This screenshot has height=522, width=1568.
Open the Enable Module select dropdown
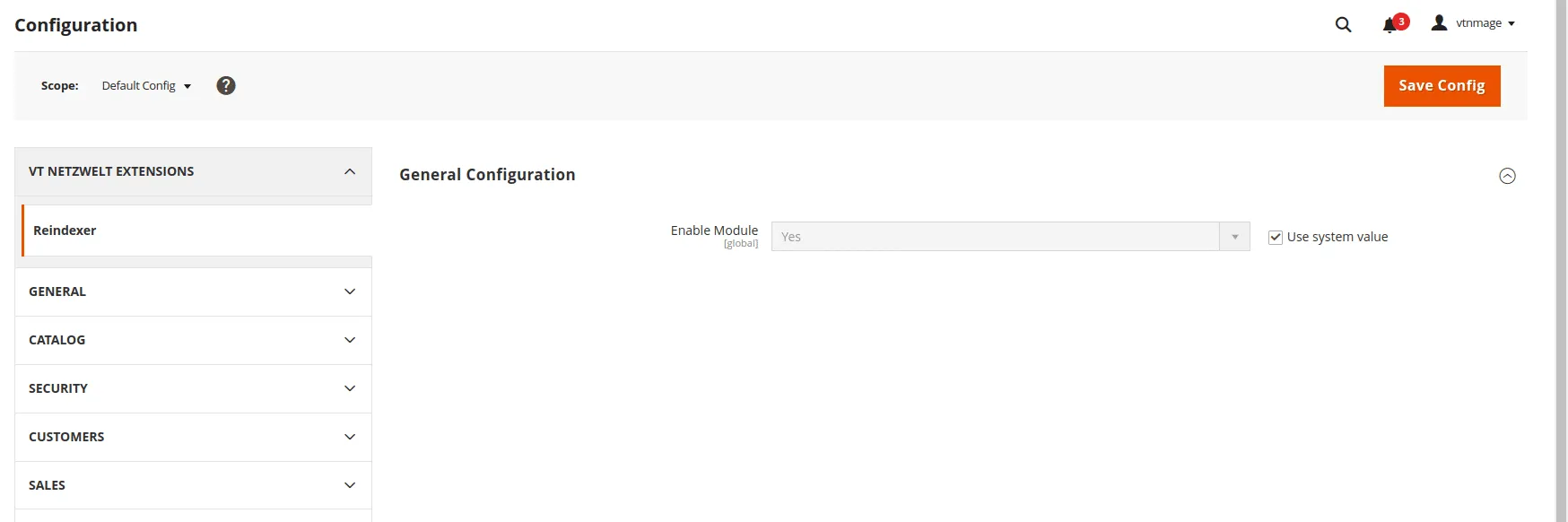1010,237
